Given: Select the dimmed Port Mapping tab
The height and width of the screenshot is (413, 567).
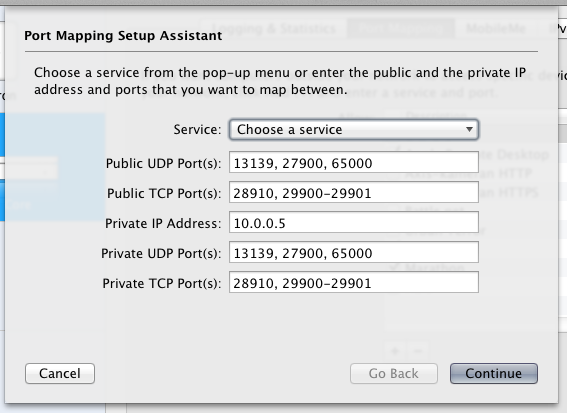Looking at the screenshot, I should (x=401, y=28).
